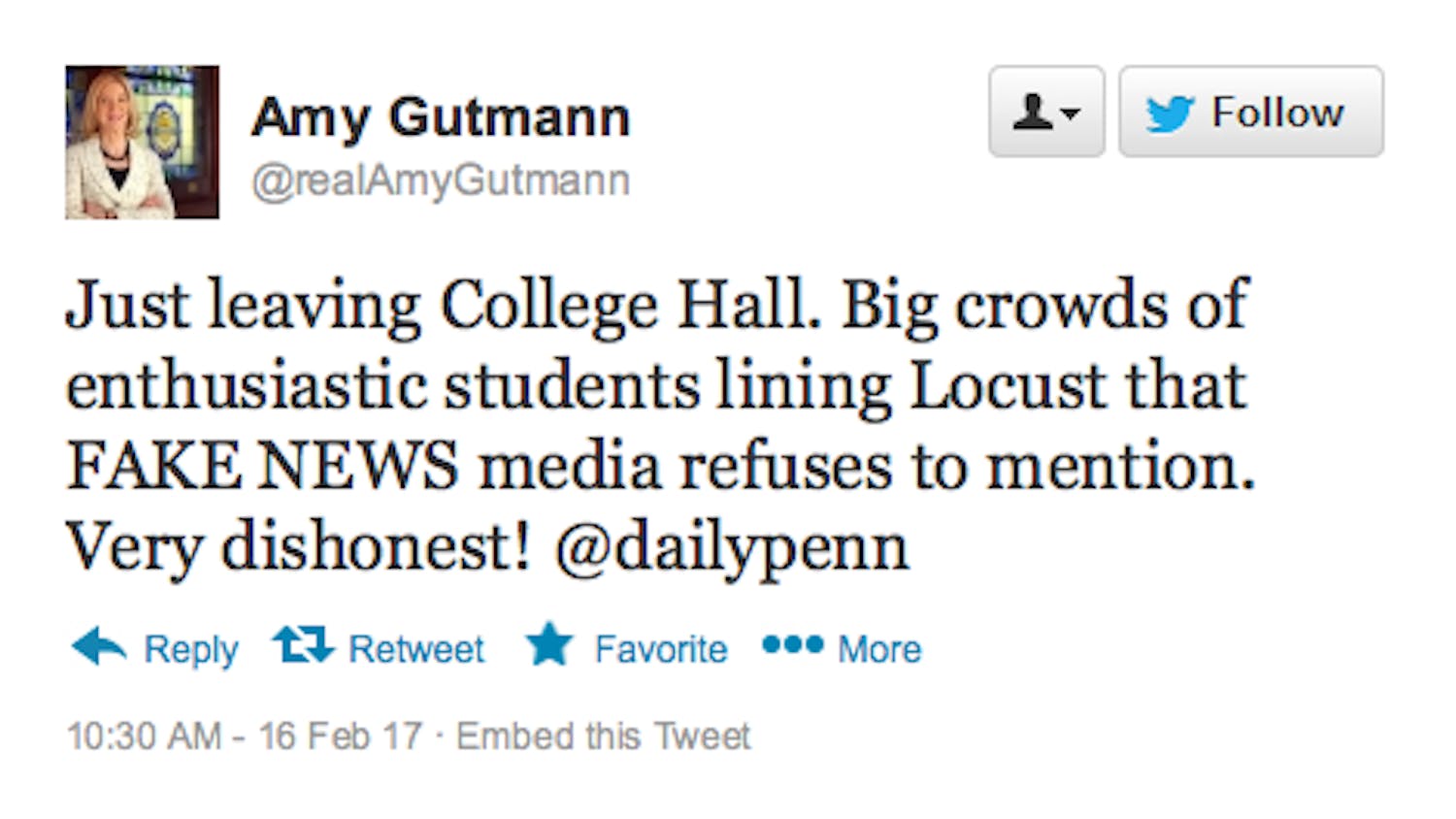Click the person silhouette icon
Image resolution: width=1456 pixels, height=819 pixels.
pyautogui.click(x=1033, y=112)
